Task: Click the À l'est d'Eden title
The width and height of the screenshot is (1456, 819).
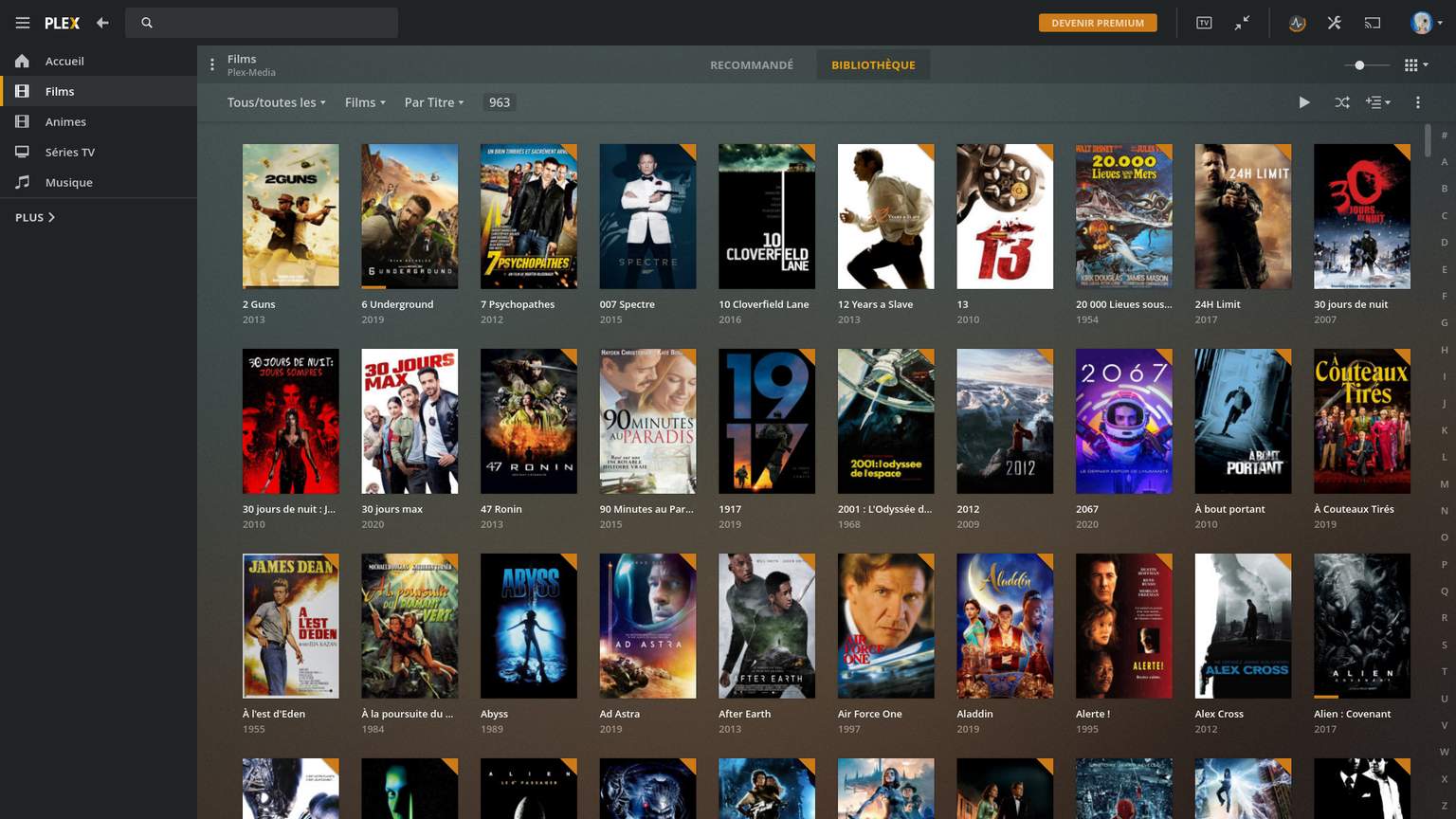Action: point(274,714)
